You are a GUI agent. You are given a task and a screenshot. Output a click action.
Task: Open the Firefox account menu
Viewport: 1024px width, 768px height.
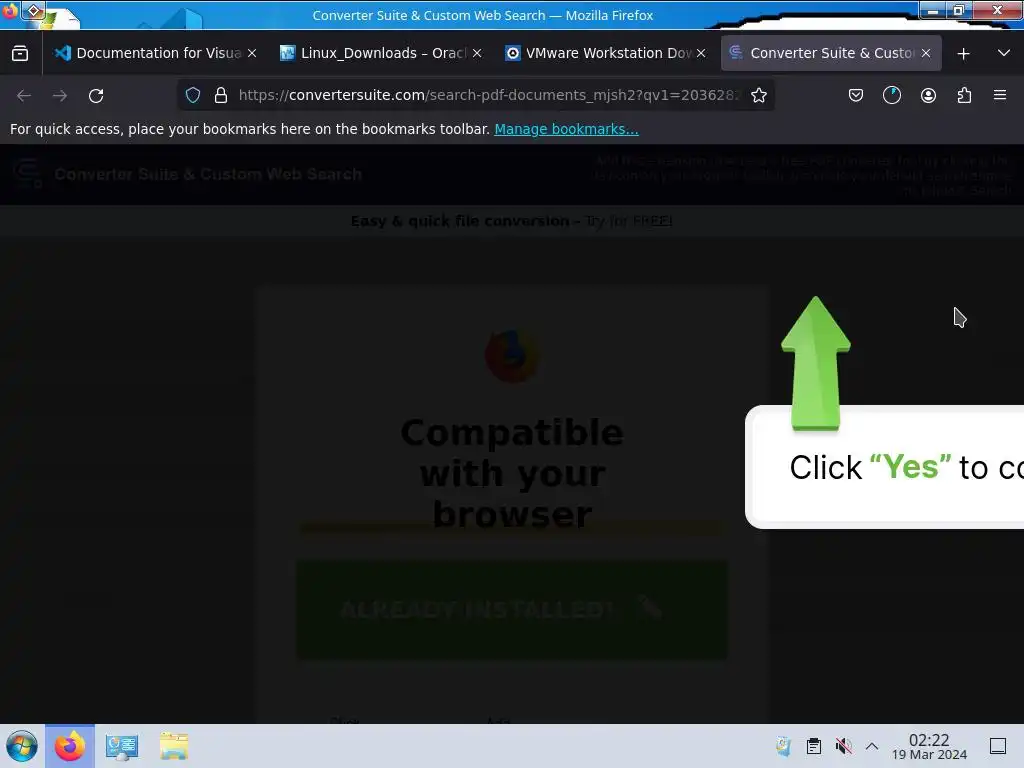(928, 95)
